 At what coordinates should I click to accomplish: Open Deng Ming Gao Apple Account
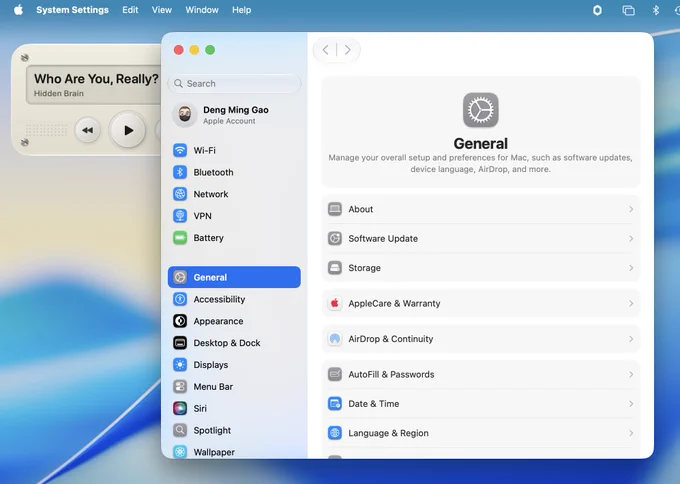[x=234, y=115]
